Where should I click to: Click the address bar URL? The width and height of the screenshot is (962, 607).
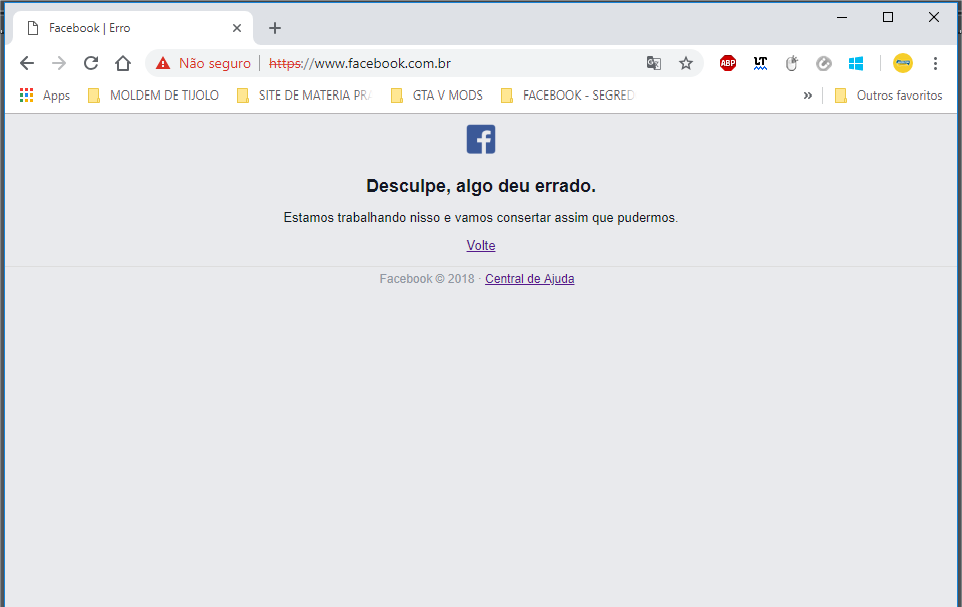[x=360, y=63]
